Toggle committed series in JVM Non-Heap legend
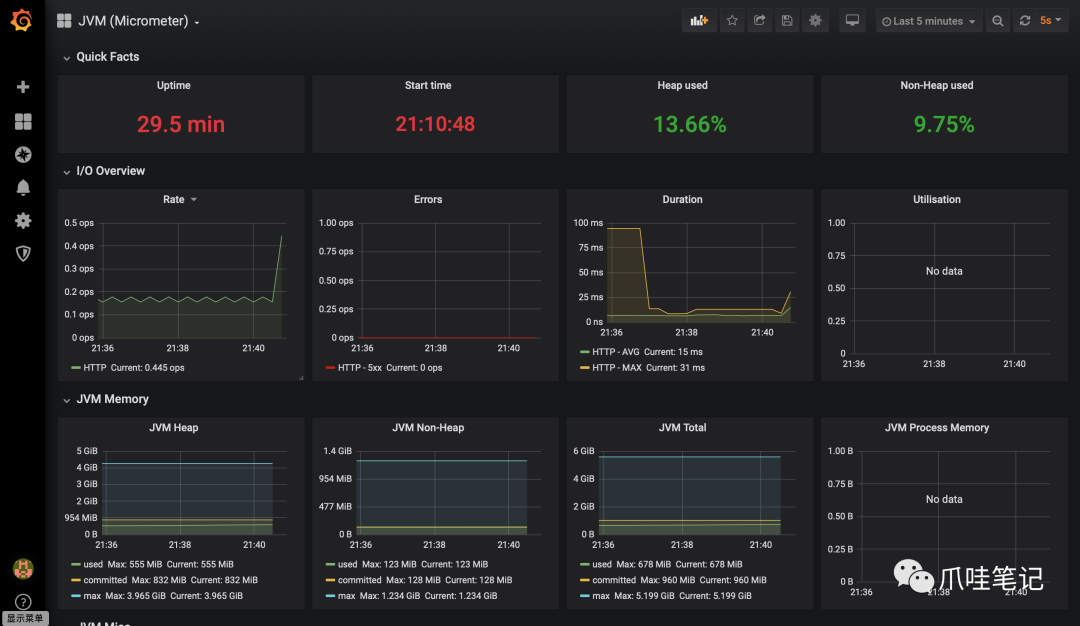This screenshot has width=1080, height=626. click(x=360, y=580)
